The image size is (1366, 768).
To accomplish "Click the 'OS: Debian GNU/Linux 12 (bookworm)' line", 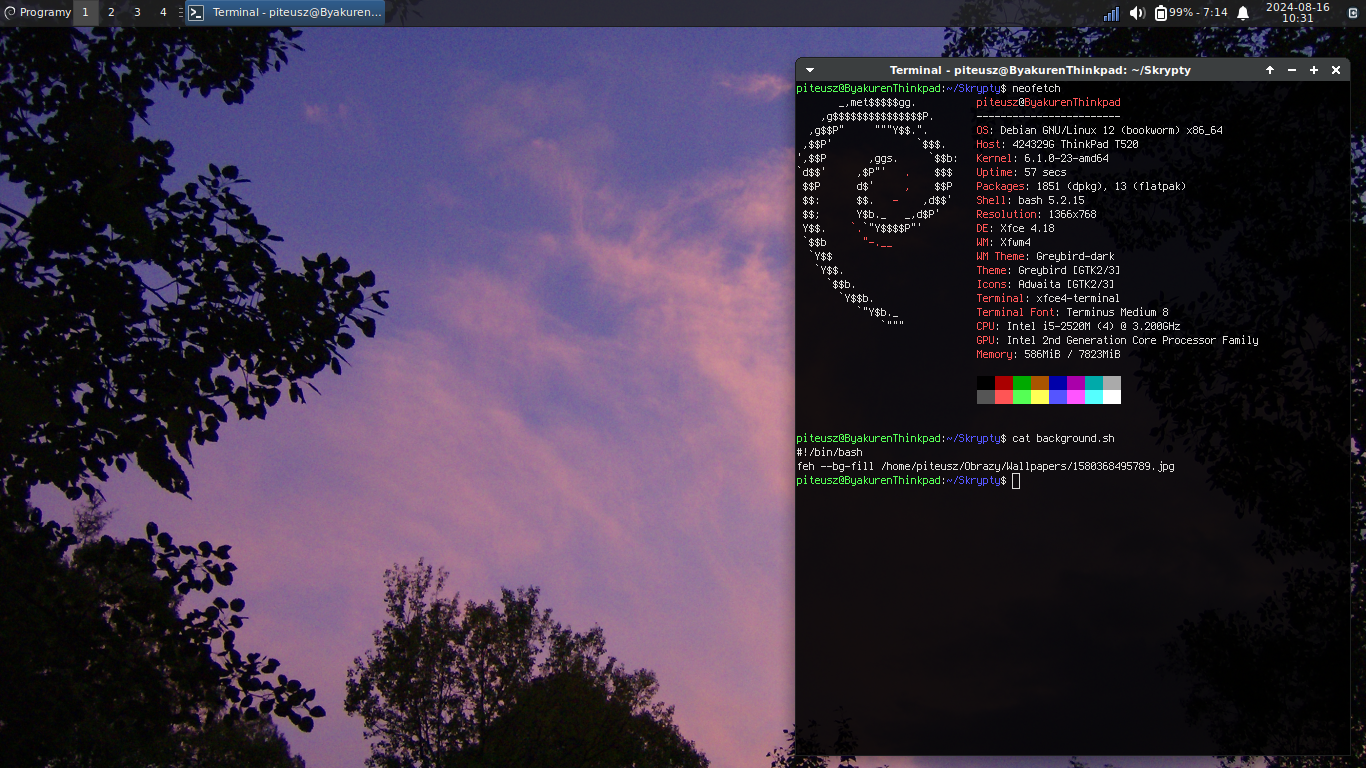I will [x=1100, y=131].
